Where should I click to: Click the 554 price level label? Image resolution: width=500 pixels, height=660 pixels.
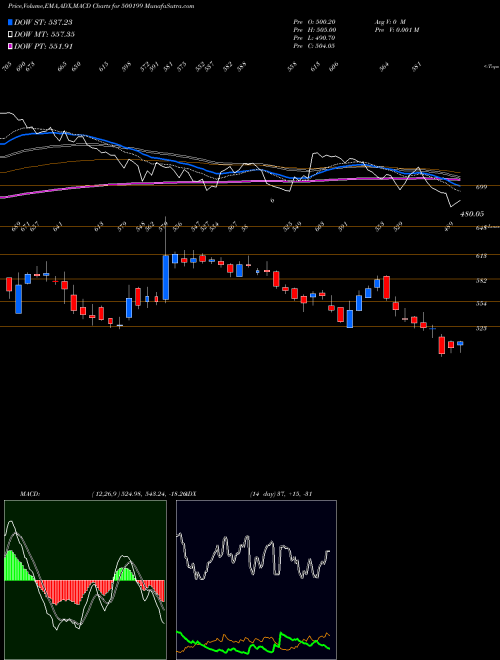(x=481, y=303)
